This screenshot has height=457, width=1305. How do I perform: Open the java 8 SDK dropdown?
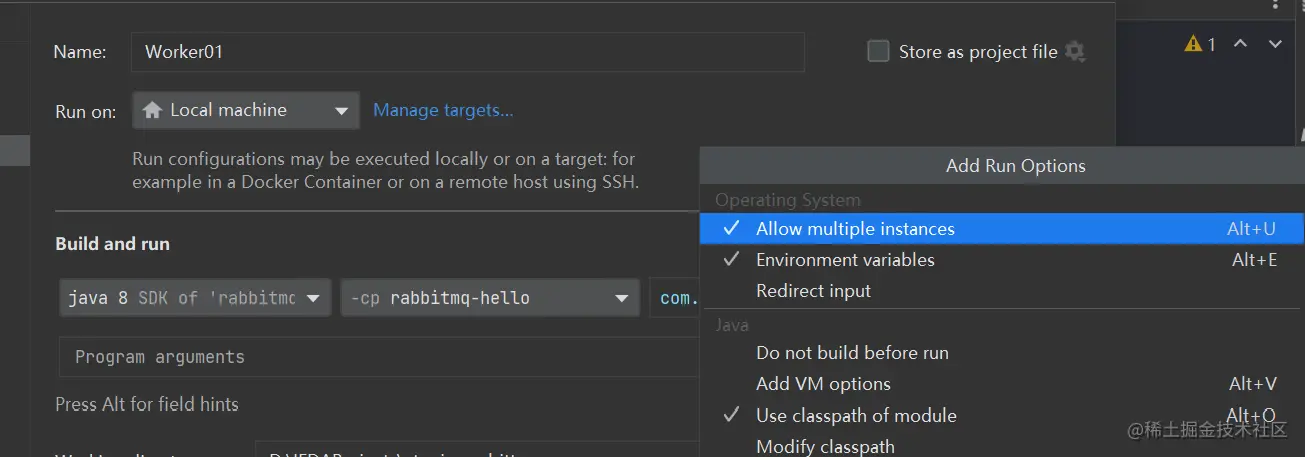click(195, 298)
